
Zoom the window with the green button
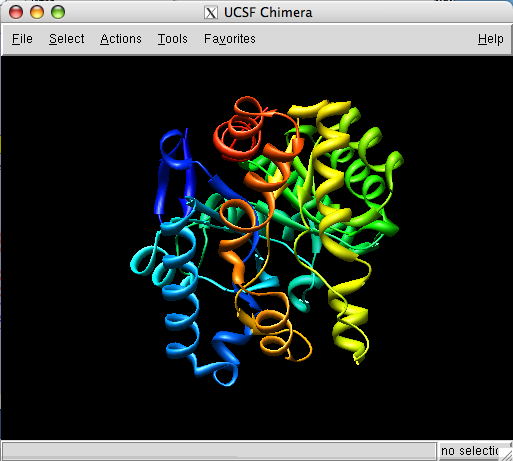58,12
